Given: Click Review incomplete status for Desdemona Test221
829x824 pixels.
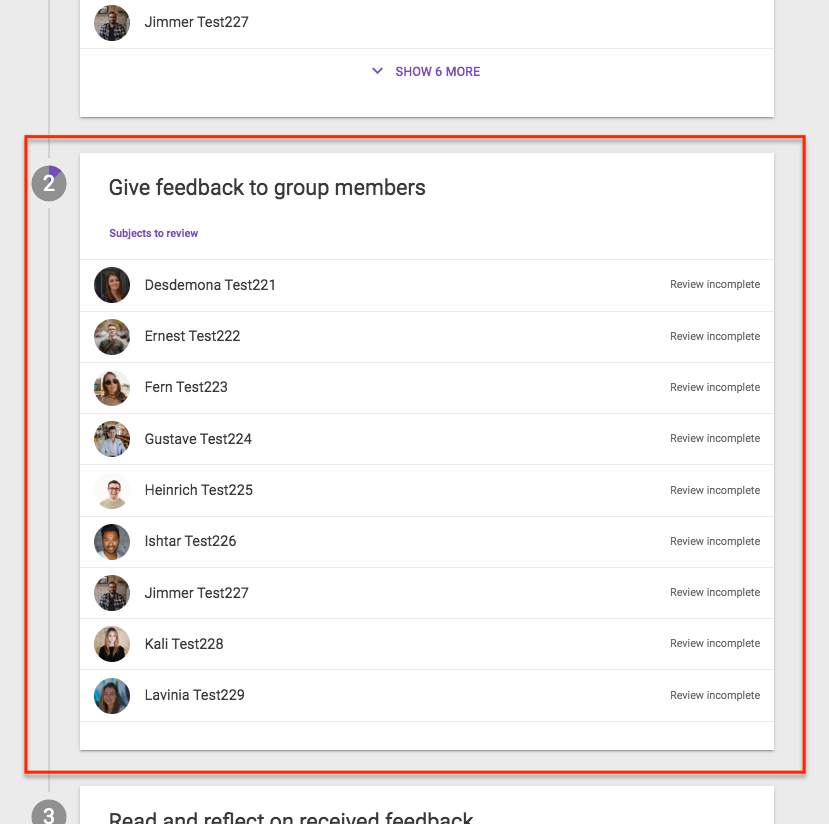Looking at the screenshot, I should click(x=715, y=284).
